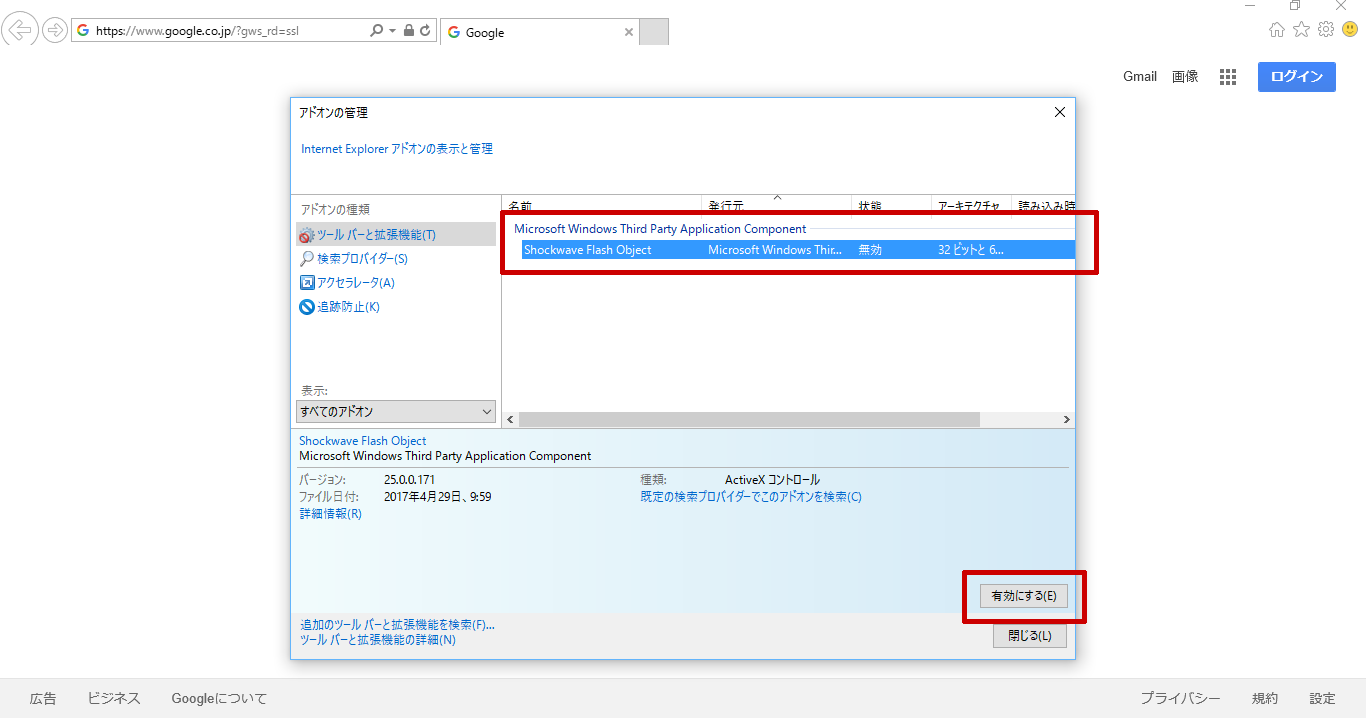Screen dimensions: 1366x718
Task: Click the 規約 footer link
Action: [x=1265, y=699]
